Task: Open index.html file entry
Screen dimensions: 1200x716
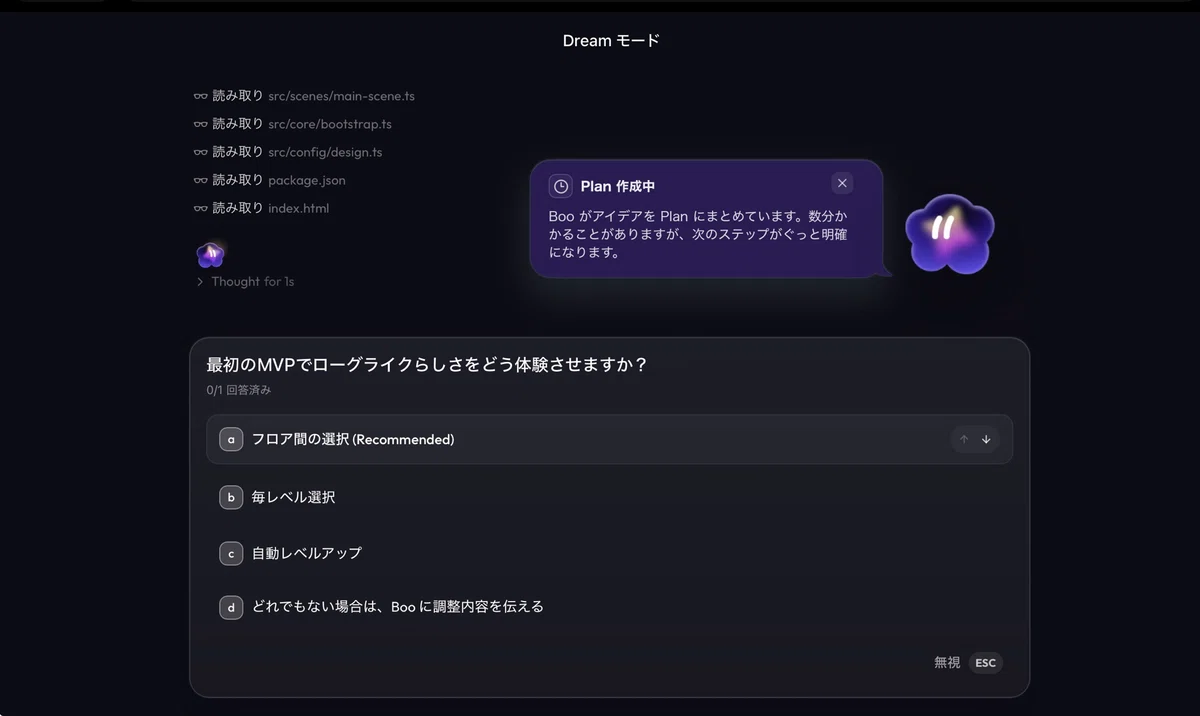Action: 298,208
